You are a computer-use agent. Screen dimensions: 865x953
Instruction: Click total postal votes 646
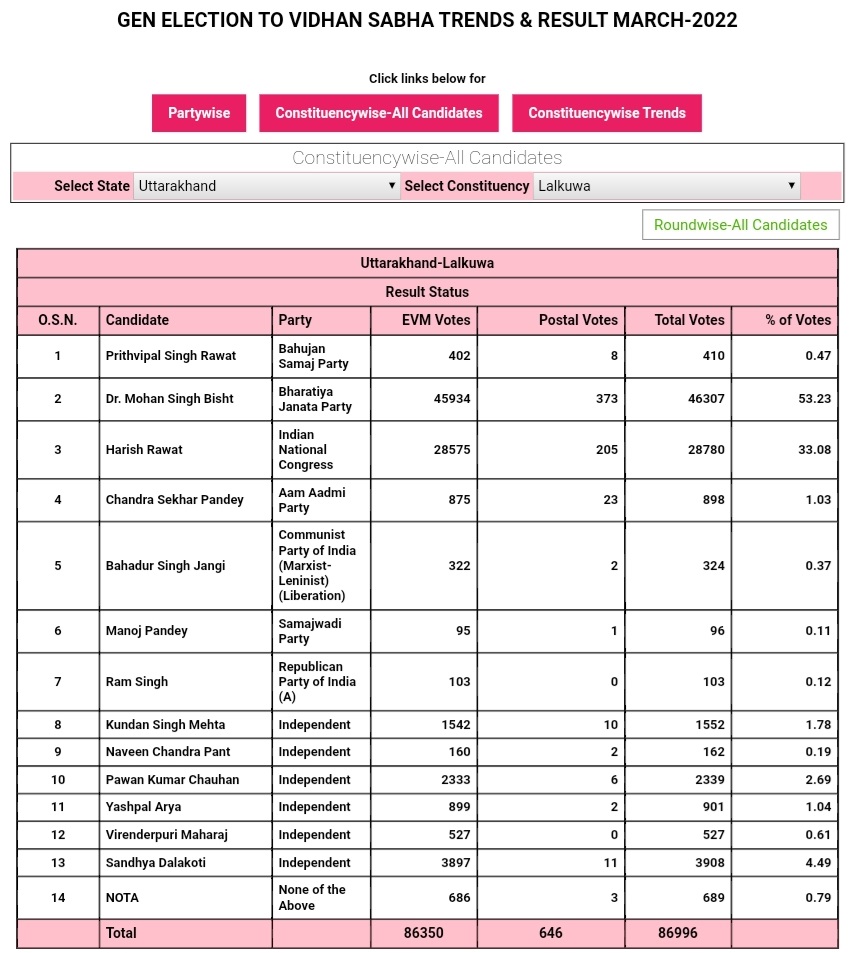[551, 933]
